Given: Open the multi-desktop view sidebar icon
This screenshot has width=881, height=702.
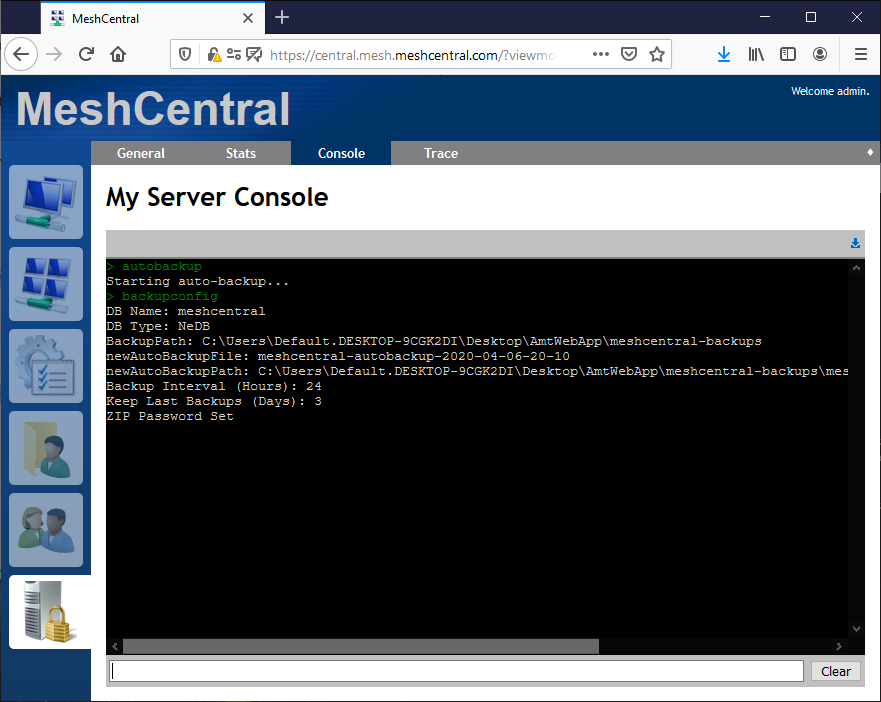Looking at the screenshot, I should [x=46, y=284].
